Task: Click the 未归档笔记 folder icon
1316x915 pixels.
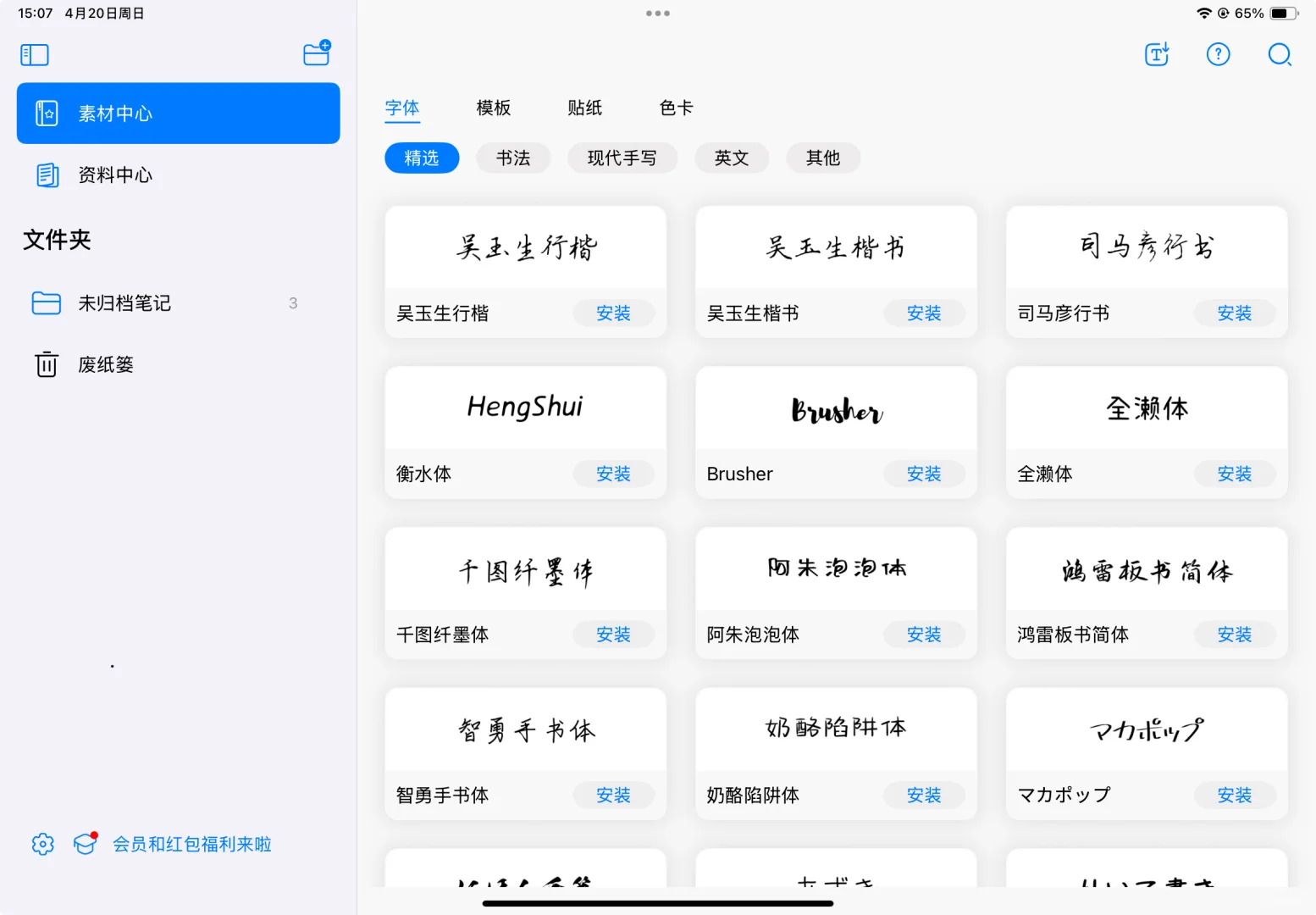Action: point(46,303)
